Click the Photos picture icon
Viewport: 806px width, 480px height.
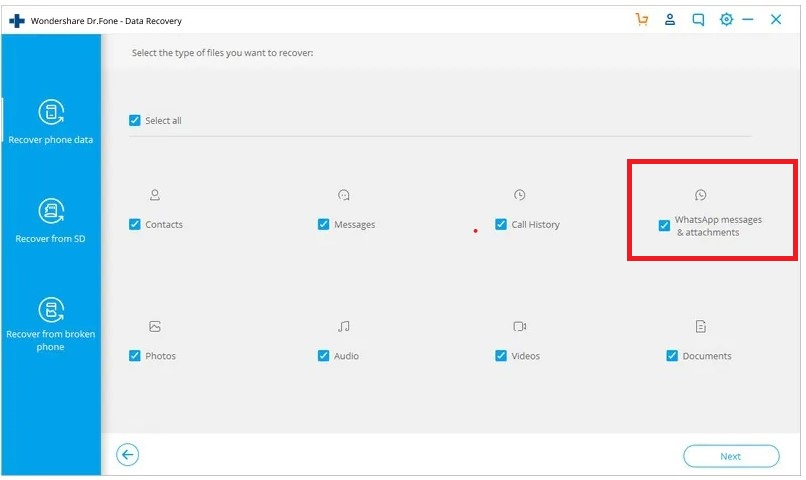click(155, 326)
